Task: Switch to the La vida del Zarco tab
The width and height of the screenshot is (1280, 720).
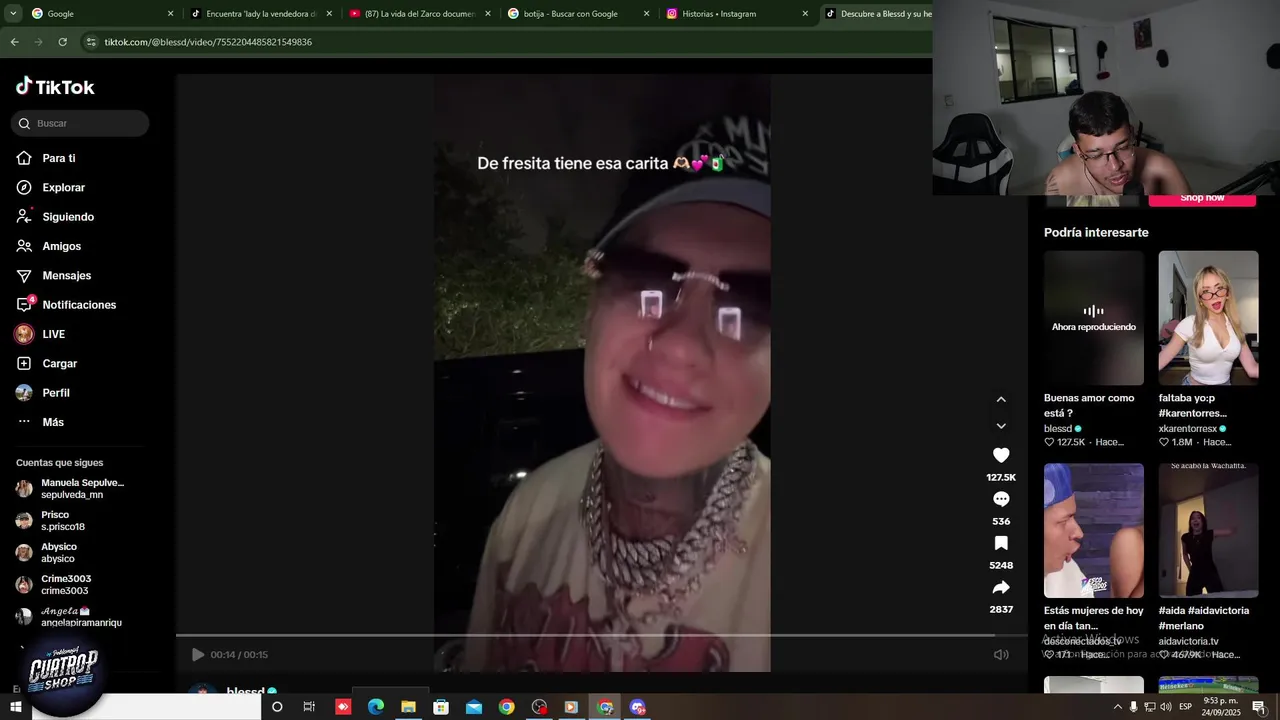Action: tap(420, 14)
